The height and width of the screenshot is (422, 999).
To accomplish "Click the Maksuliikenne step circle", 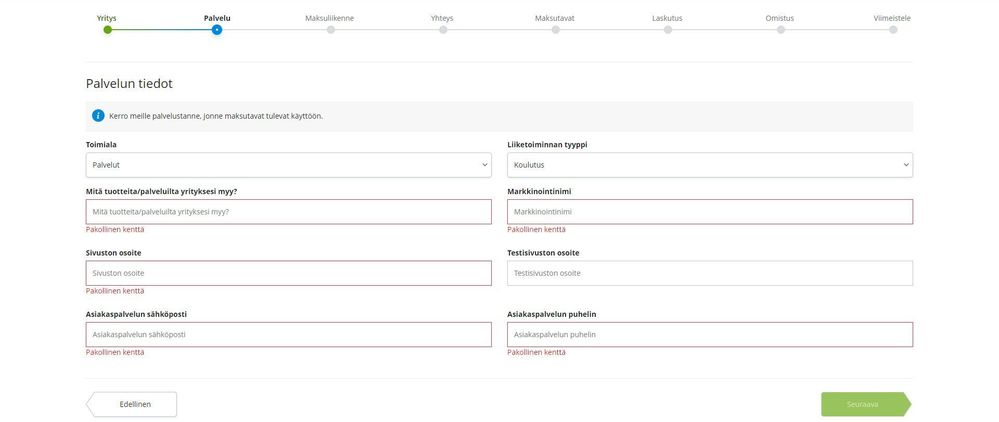I will click(x=330, y=29).
